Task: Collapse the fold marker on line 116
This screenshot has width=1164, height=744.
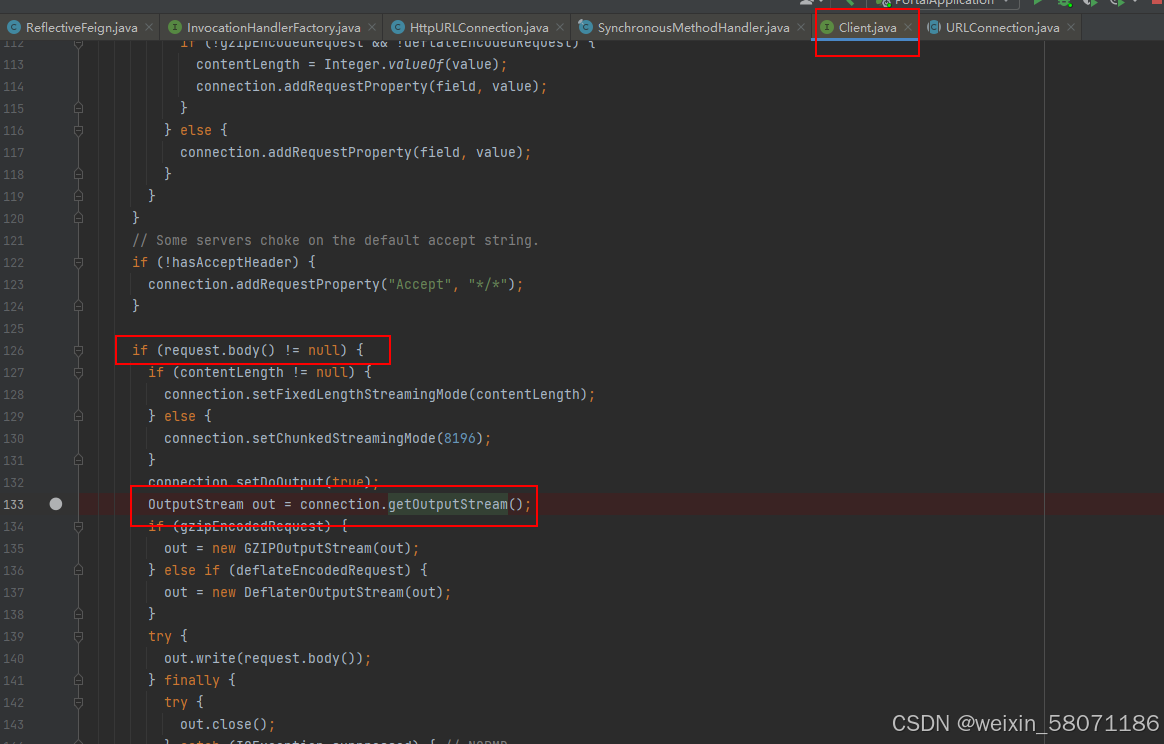Action: (78, 130)
